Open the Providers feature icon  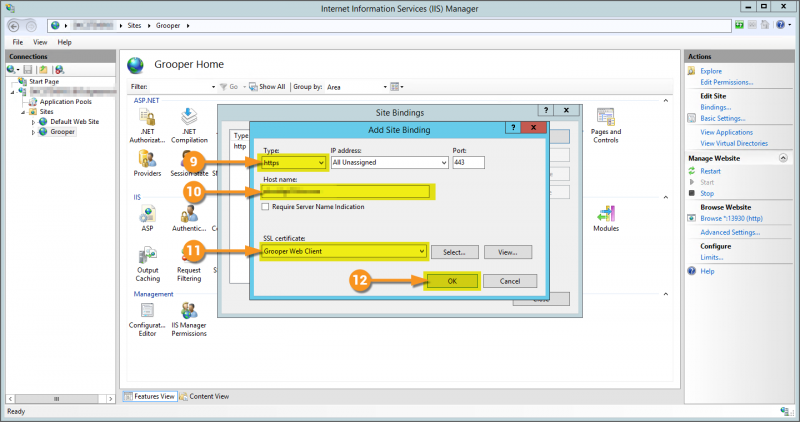pyautogui.click(x=147, y=159)
